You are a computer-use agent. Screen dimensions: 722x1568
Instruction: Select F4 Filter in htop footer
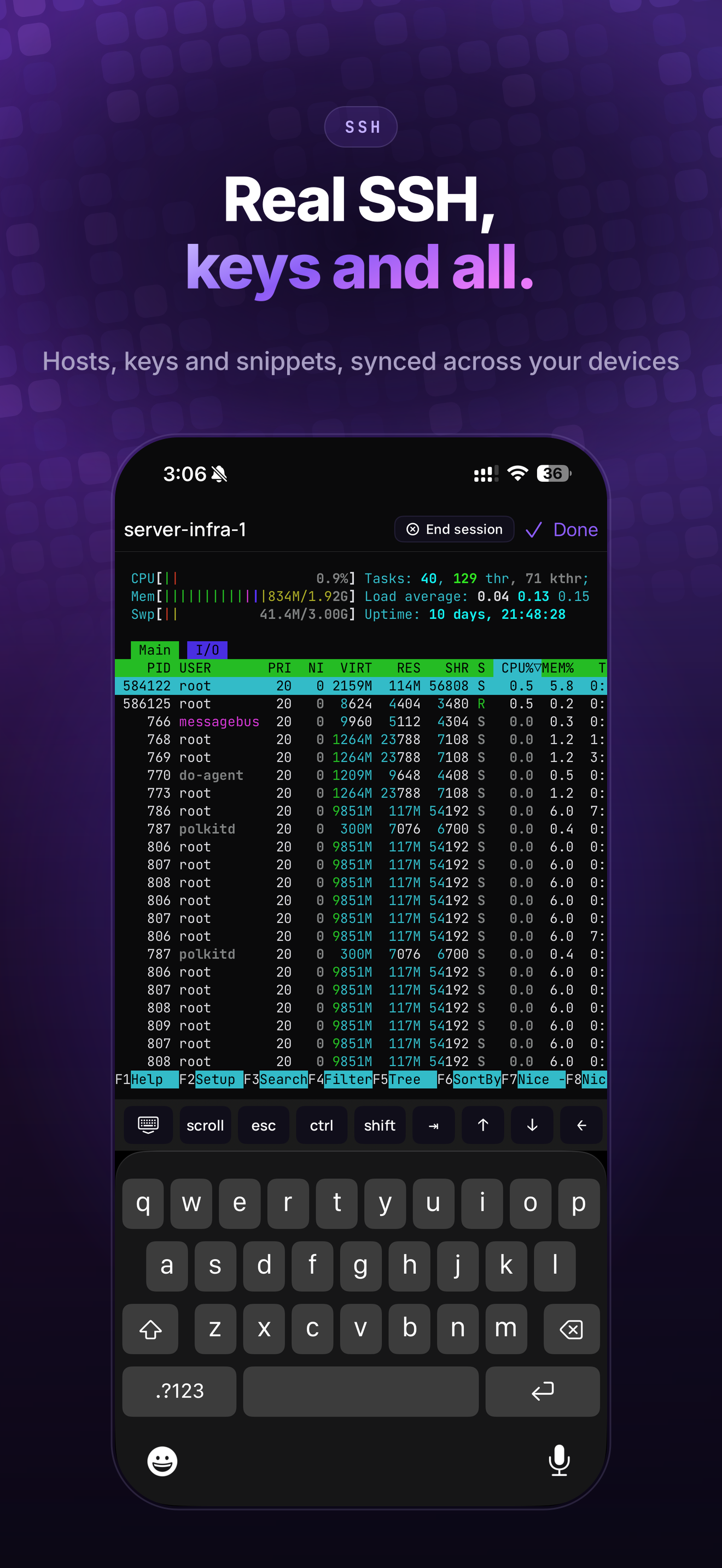pyautogui.click(x=340, y=1079)
